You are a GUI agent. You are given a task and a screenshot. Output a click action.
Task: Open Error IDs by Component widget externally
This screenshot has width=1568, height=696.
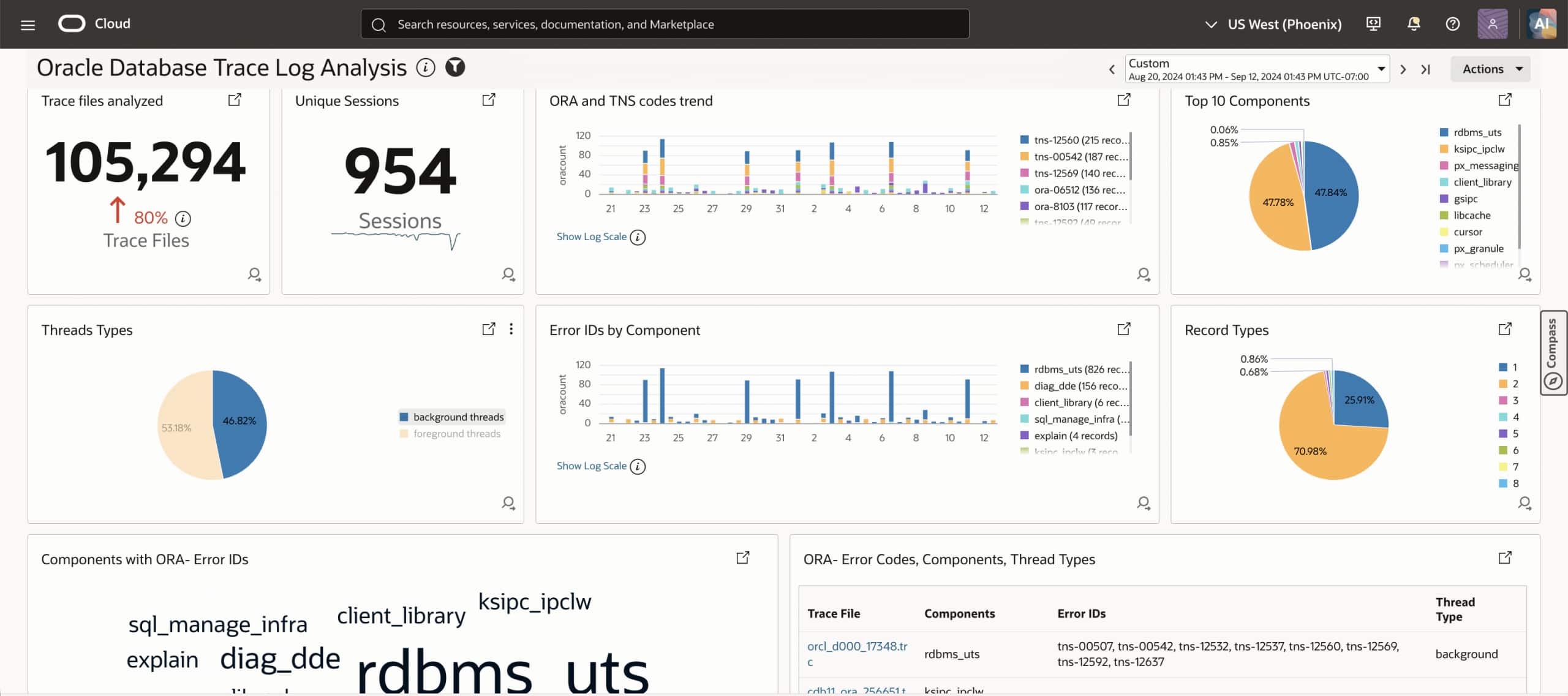click(x=1124, y=329)
